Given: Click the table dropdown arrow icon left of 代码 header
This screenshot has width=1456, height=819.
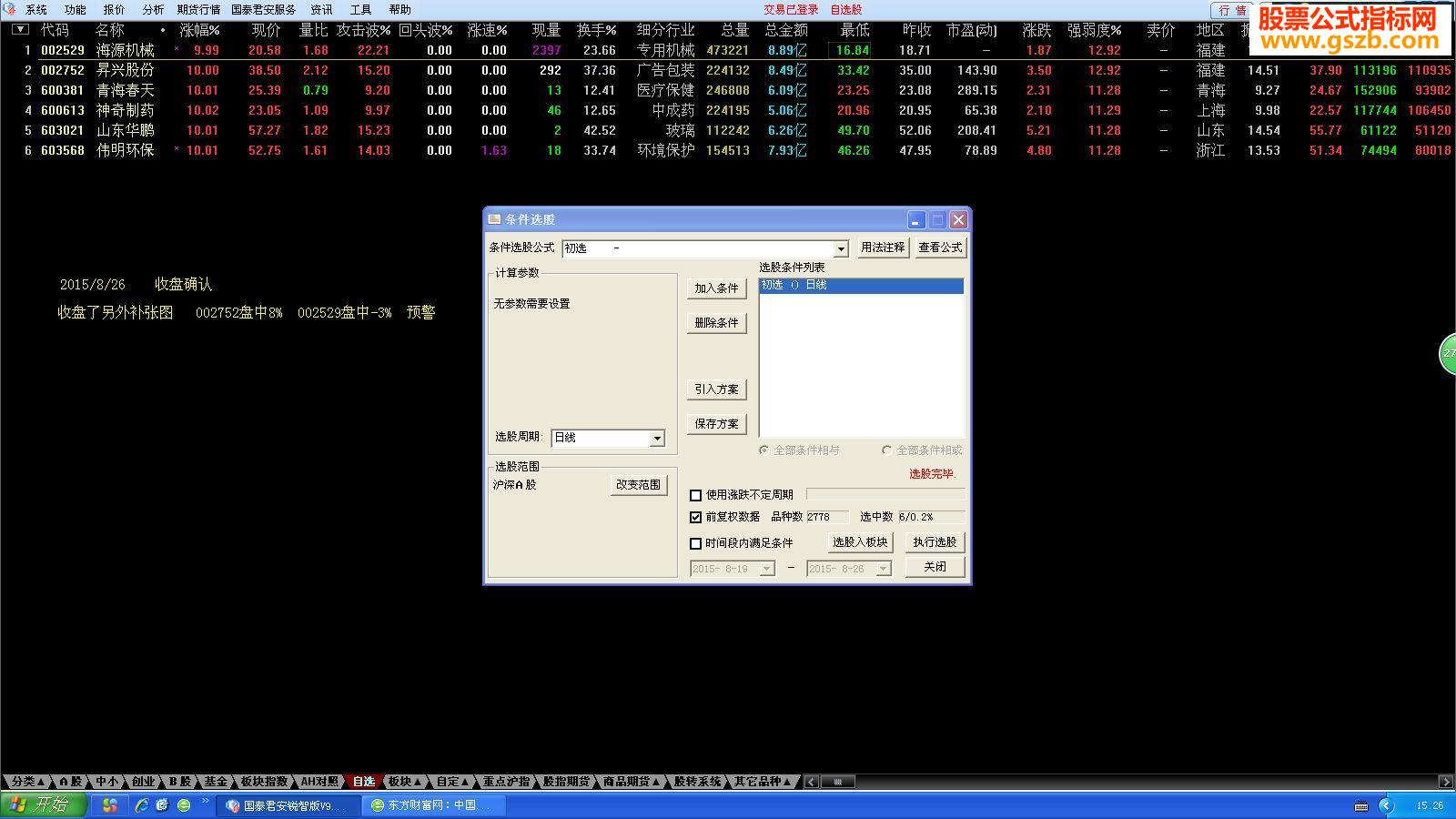Looking at the screenshot, I should coord(20,29).
